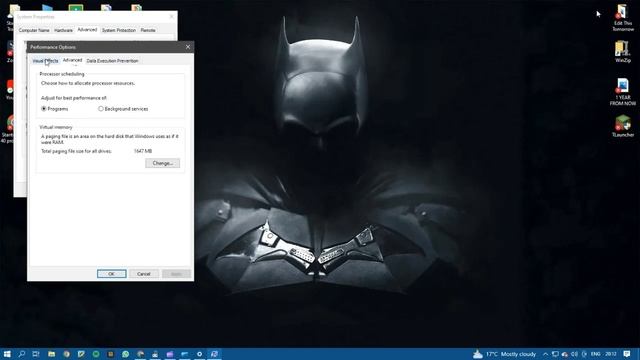Confirm with the OK button
Viewport: 640px width, 360px height.
(x=111, y=274)
